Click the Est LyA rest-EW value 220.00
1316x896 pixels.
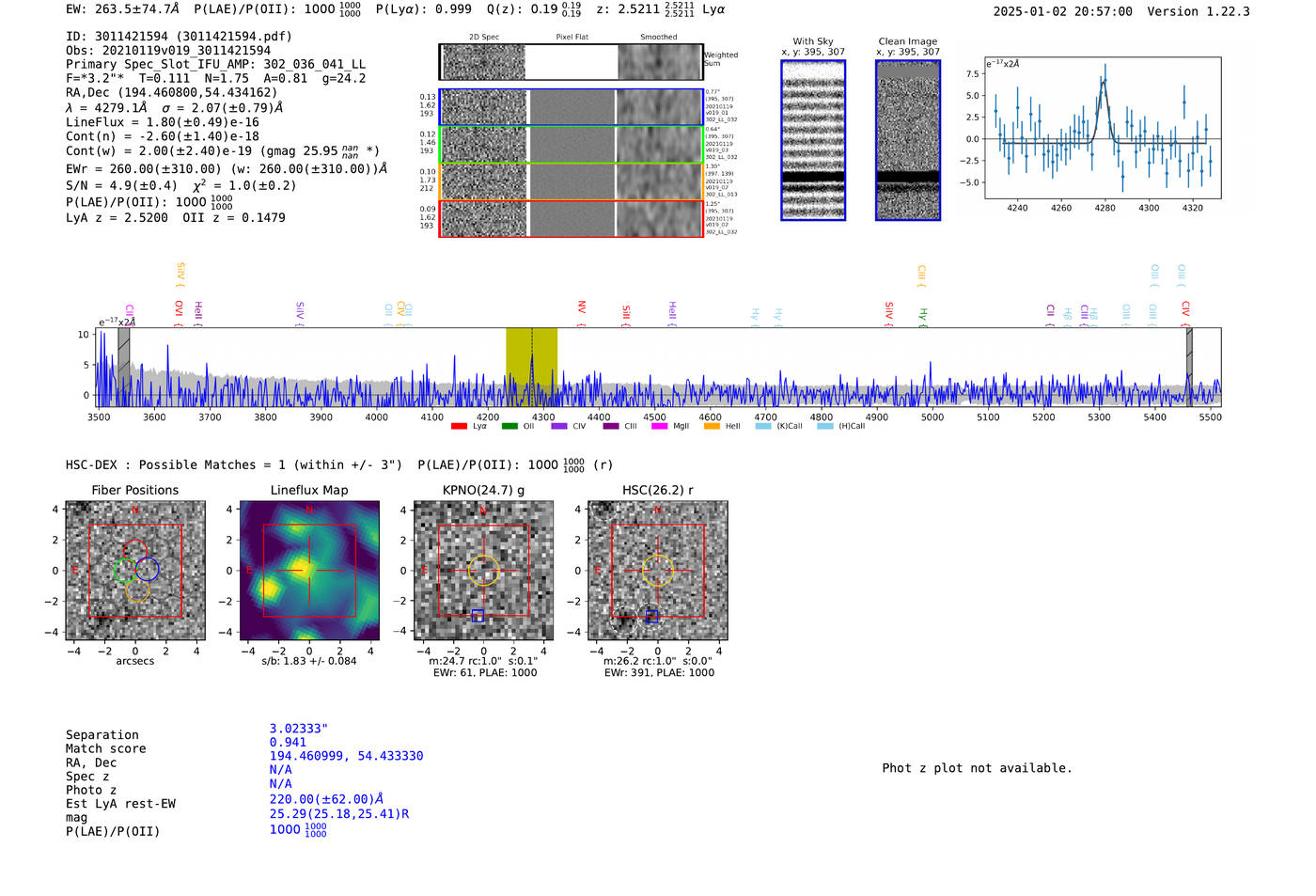[x=326, y=799]
